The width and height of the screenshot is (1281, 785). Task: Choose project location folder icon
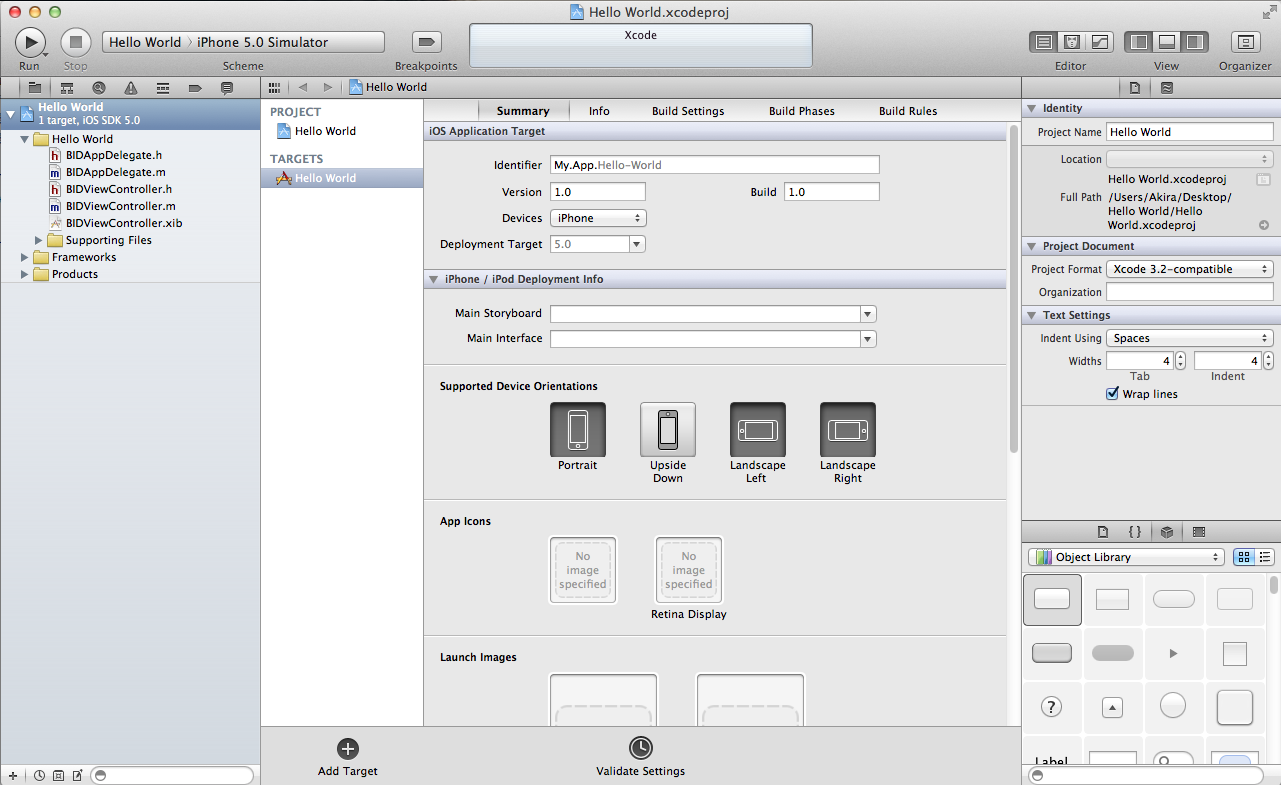pos(1264,179)
